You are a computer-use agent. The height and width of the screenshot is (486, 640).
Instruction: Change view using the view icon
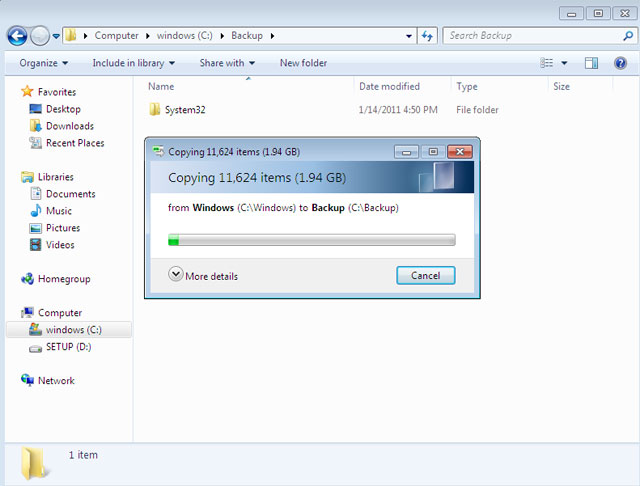click(547, 63)
